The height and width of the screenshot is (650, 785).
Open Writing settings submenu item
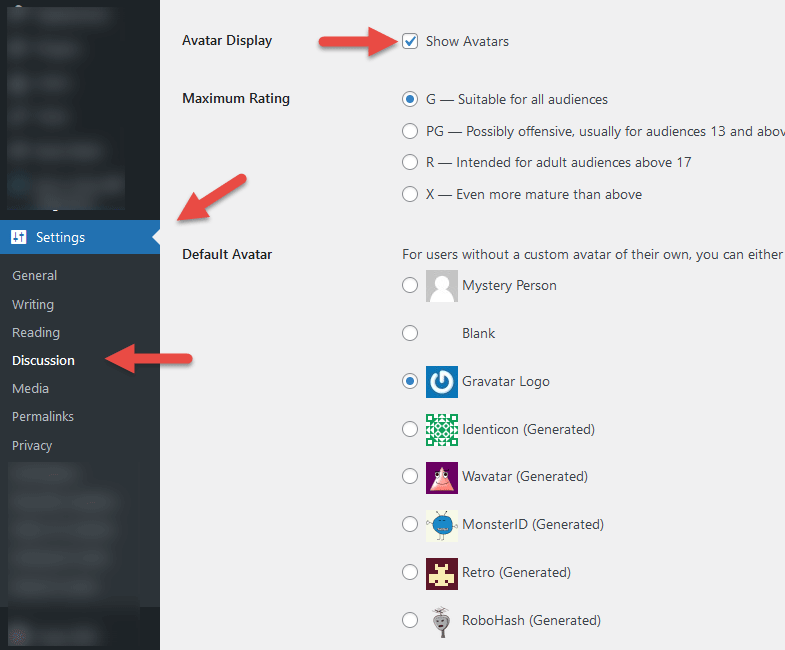(x=33, y=304)
